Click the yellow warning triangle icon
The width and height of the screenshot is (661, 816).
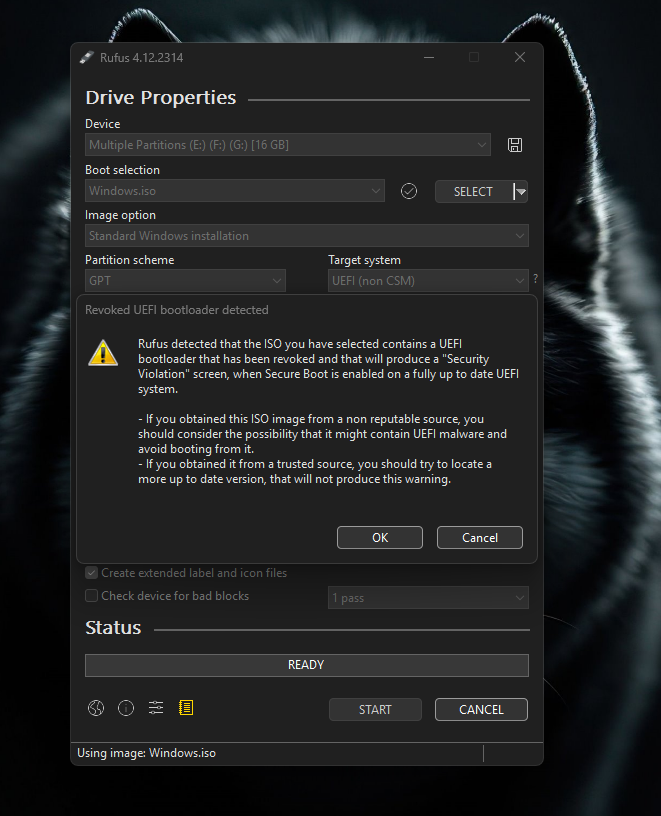[x=103, y=353]
